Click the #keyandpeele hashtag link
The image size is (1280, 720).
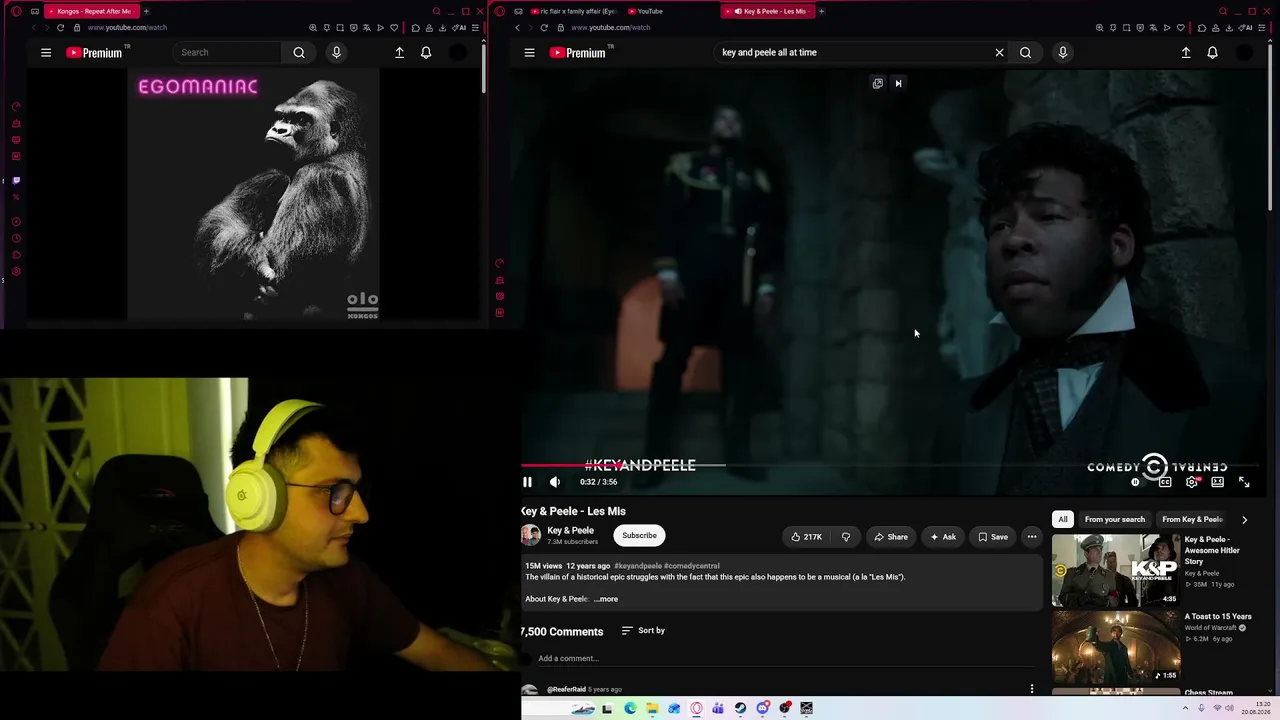(637, 566)
